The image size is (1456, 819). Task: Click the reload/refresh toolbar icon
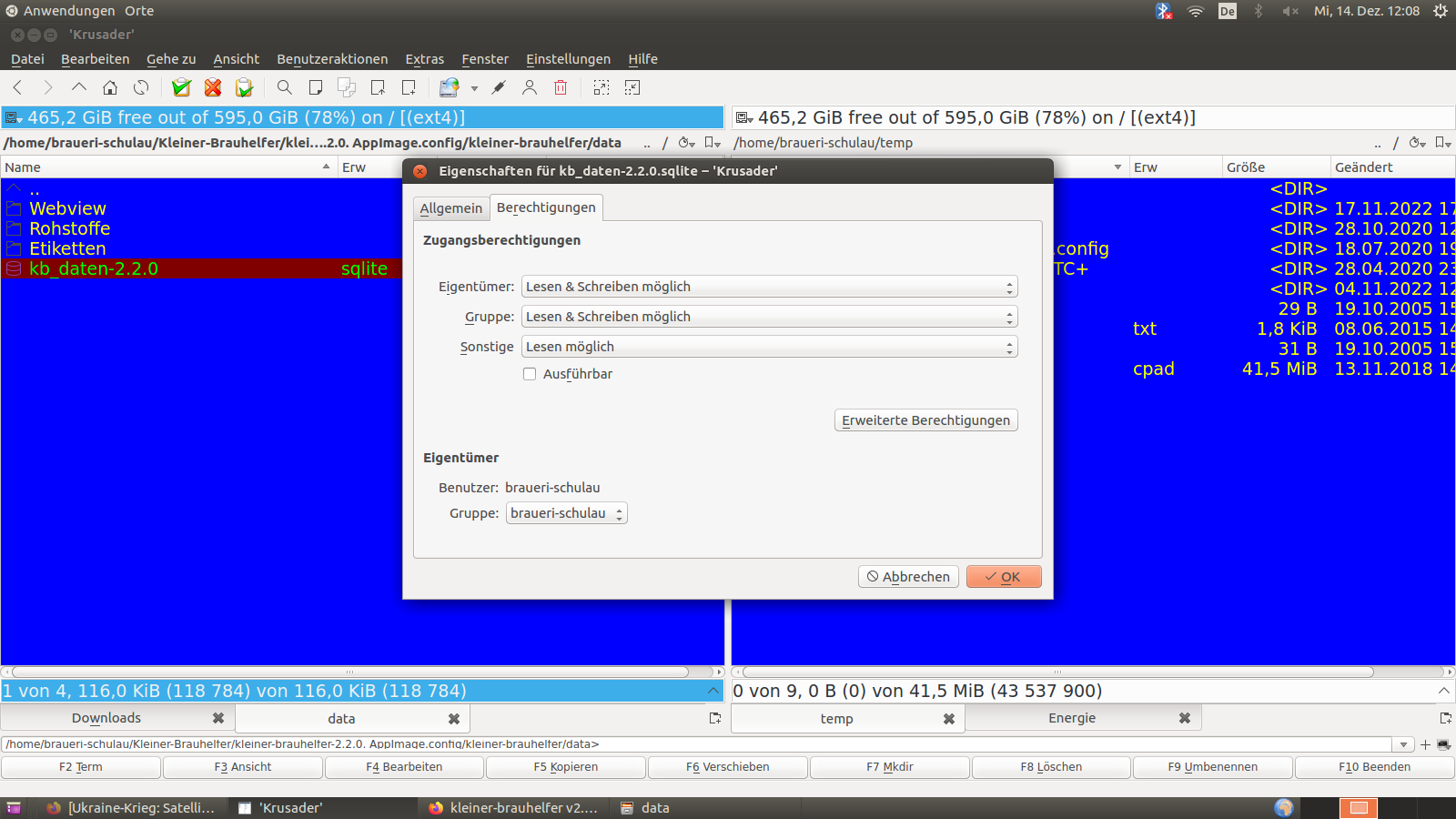click(x=141, y=87)
